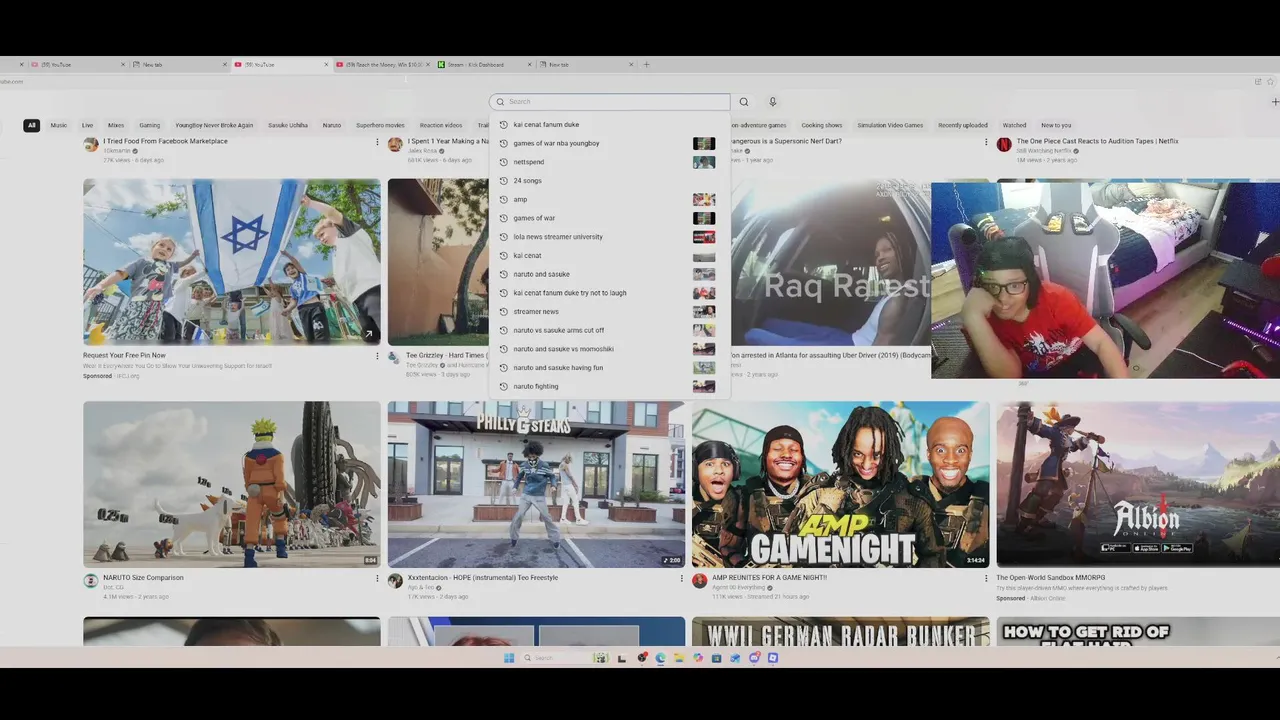
Task: Click thumbnail beside 'naruto and sasuke having fun'
Action: pyautogui.click(x=704, y=368)
